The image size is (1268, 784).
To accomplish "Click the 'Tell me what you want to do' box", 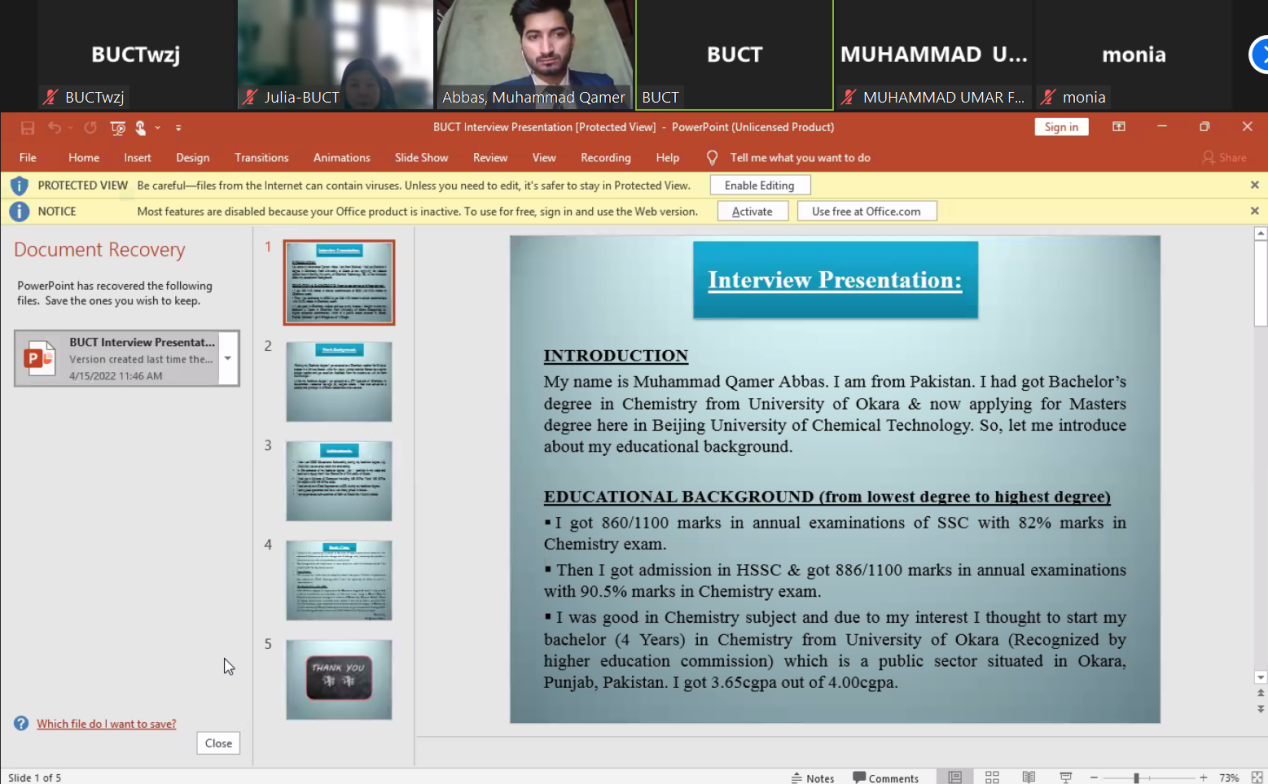I will click(800, 158).
